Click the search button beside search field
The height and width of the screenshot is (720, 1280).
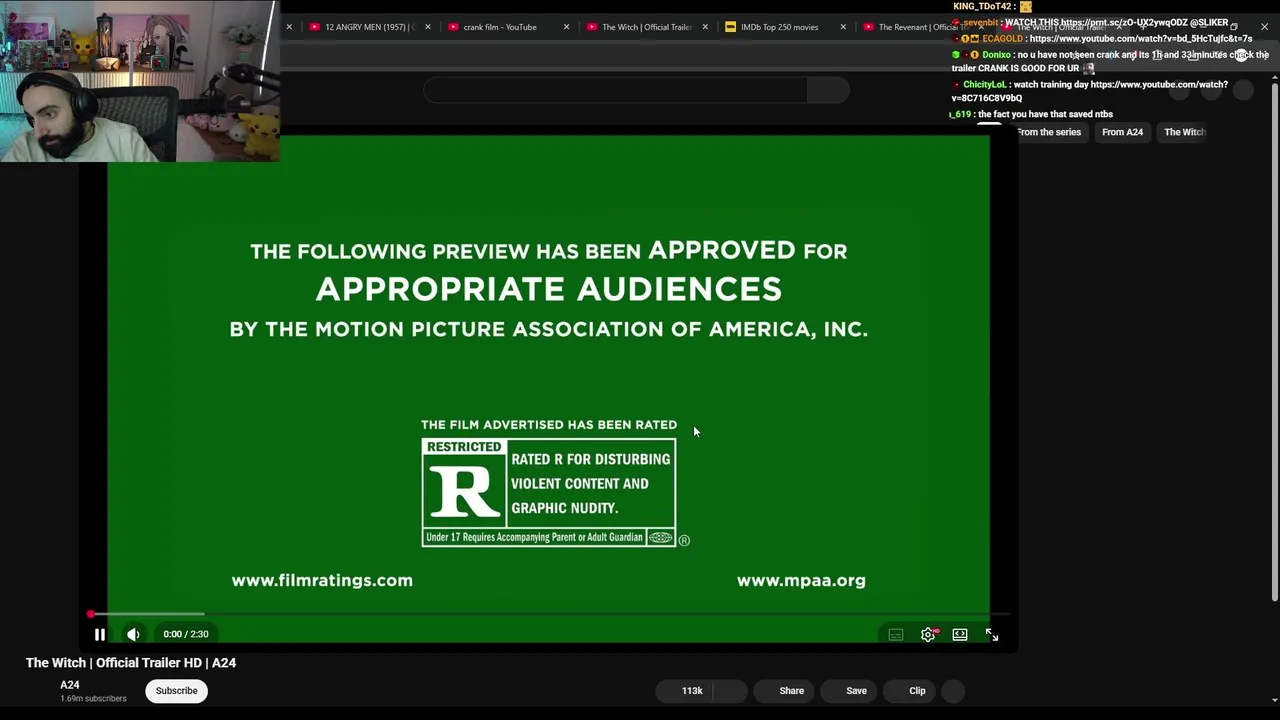tap(828, 90)
